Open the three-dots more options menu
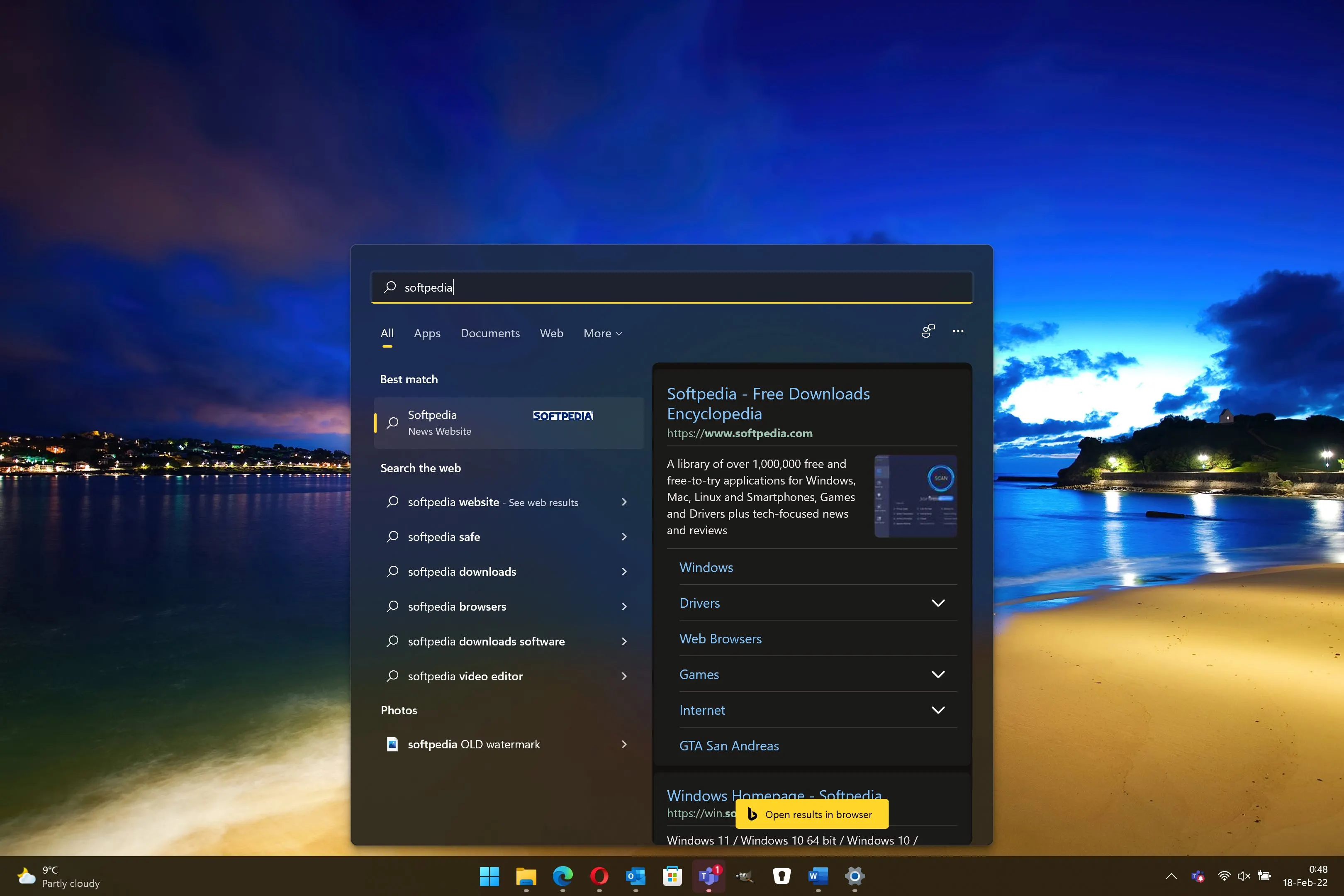 (958, 331)
